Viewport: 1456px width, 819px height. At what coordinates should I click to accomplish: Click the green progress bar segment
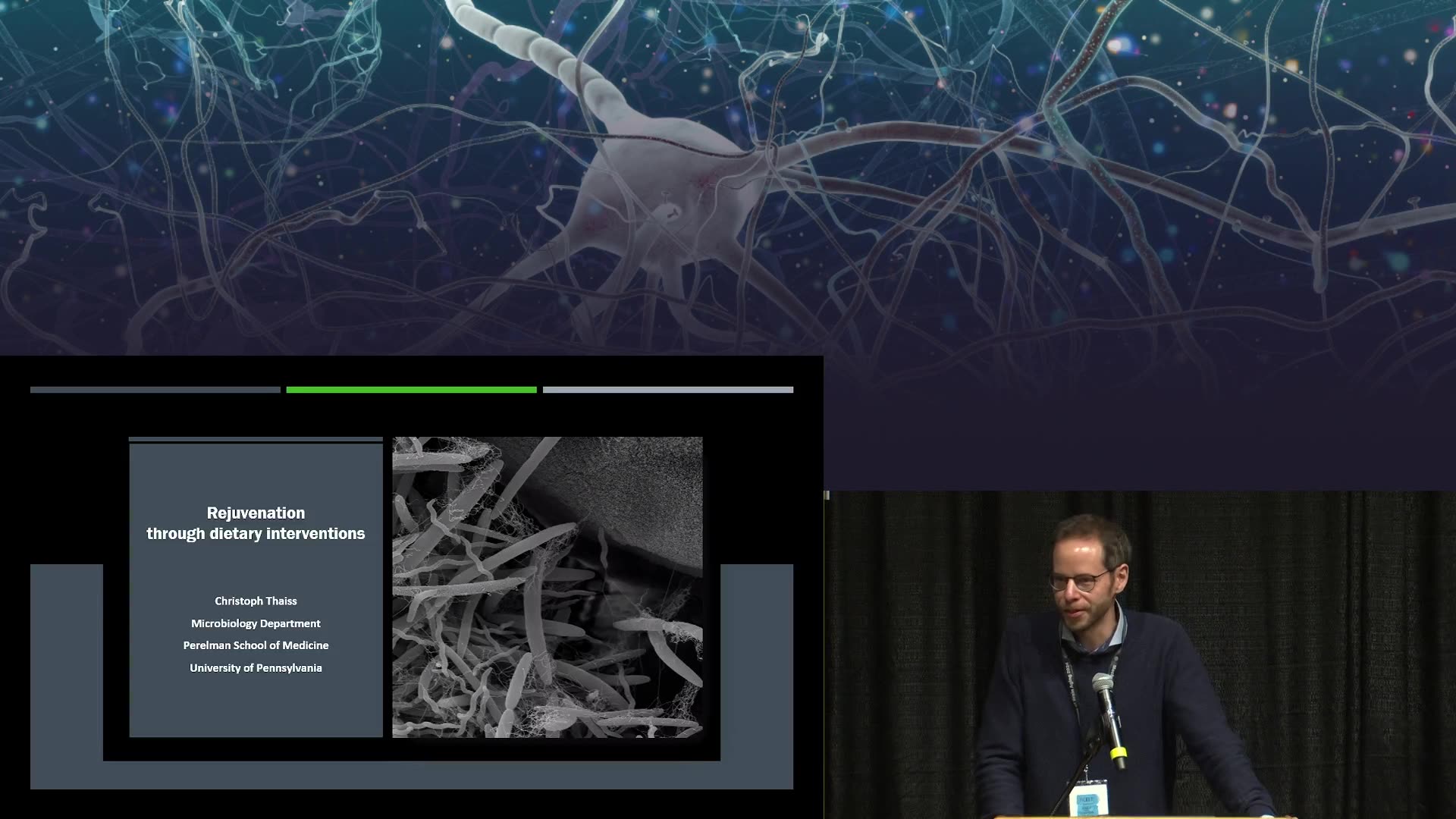click(x=412, y=390)
